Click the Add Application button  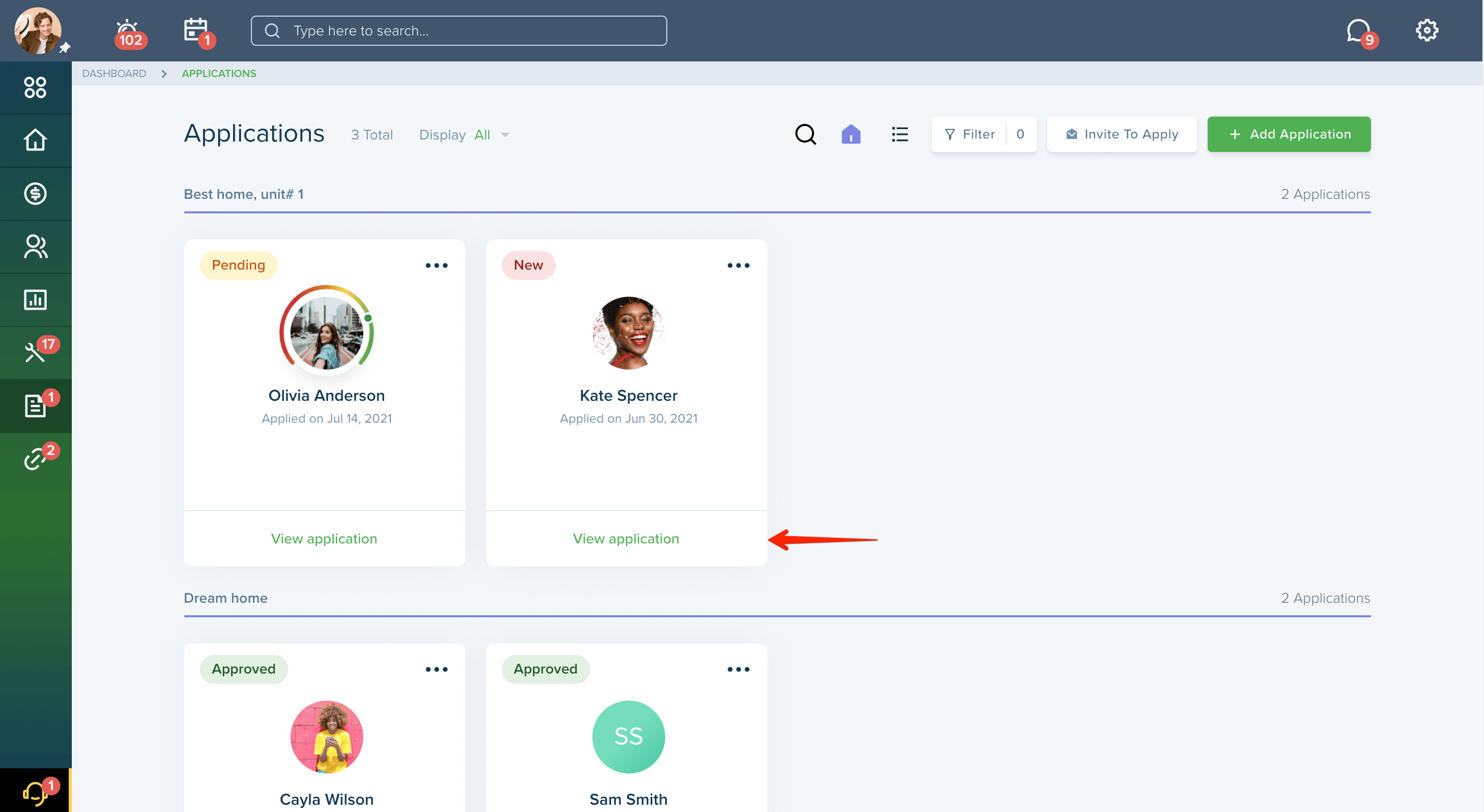point(1289,134)
